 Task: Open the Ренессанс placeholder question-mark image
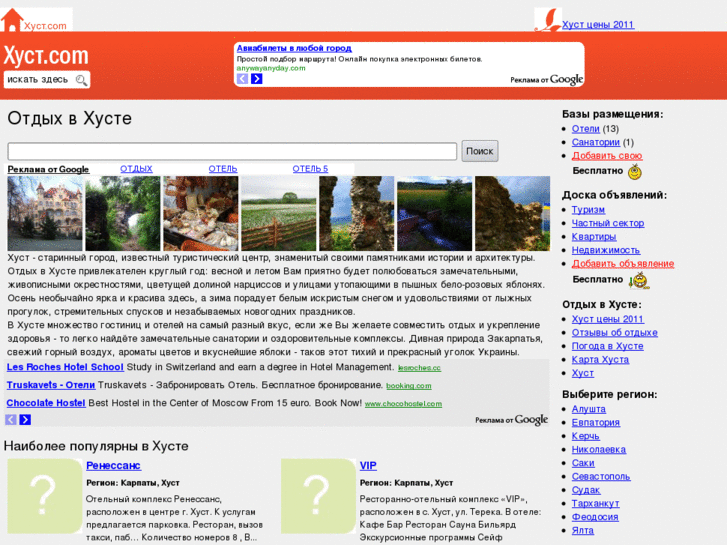45,496
